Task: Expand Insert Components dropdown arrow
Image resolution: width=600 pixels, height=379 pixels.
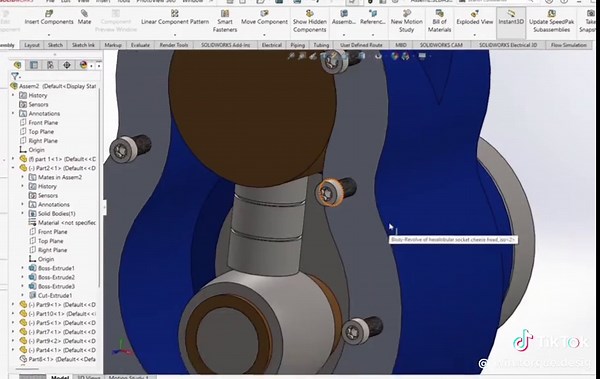Action: coord(49,34)
